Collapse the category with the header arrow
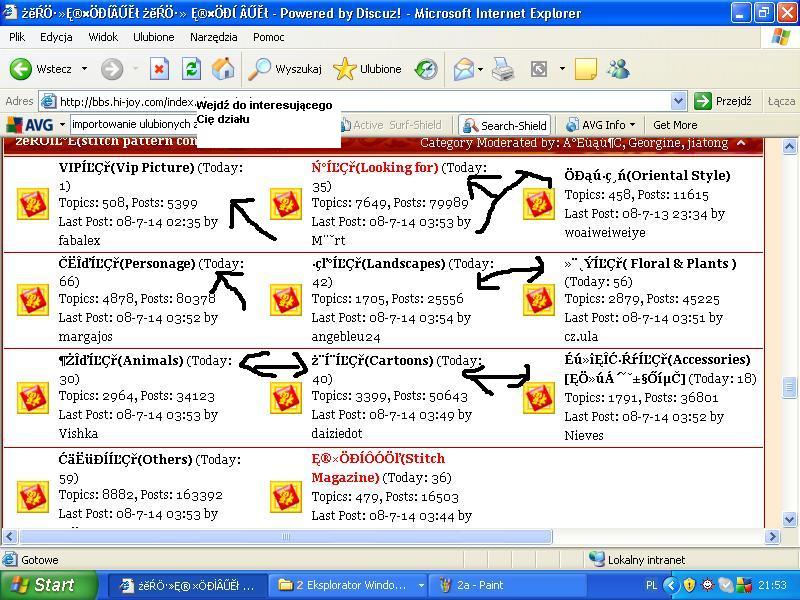The height and width of the screenshot is (600, 800). 741,143
